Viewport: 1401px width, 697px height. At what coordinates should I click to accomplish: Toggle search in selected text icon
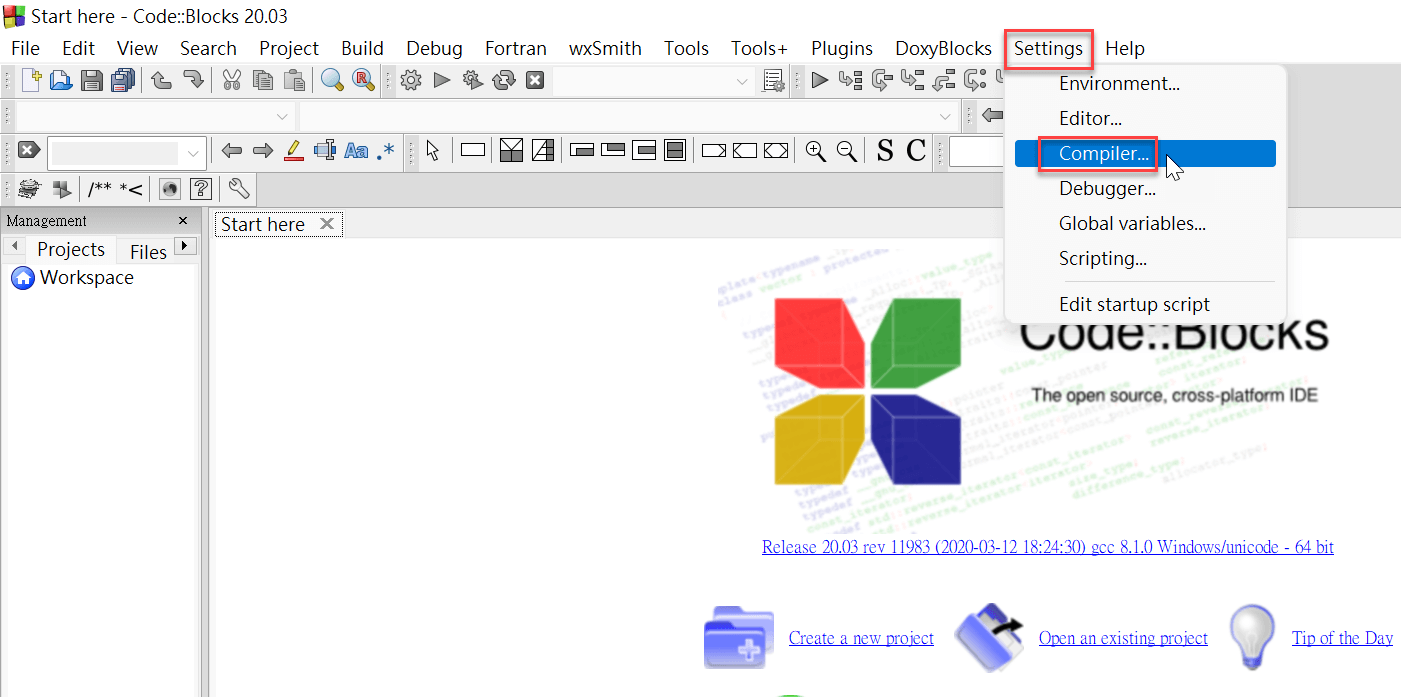pos(324,151)
